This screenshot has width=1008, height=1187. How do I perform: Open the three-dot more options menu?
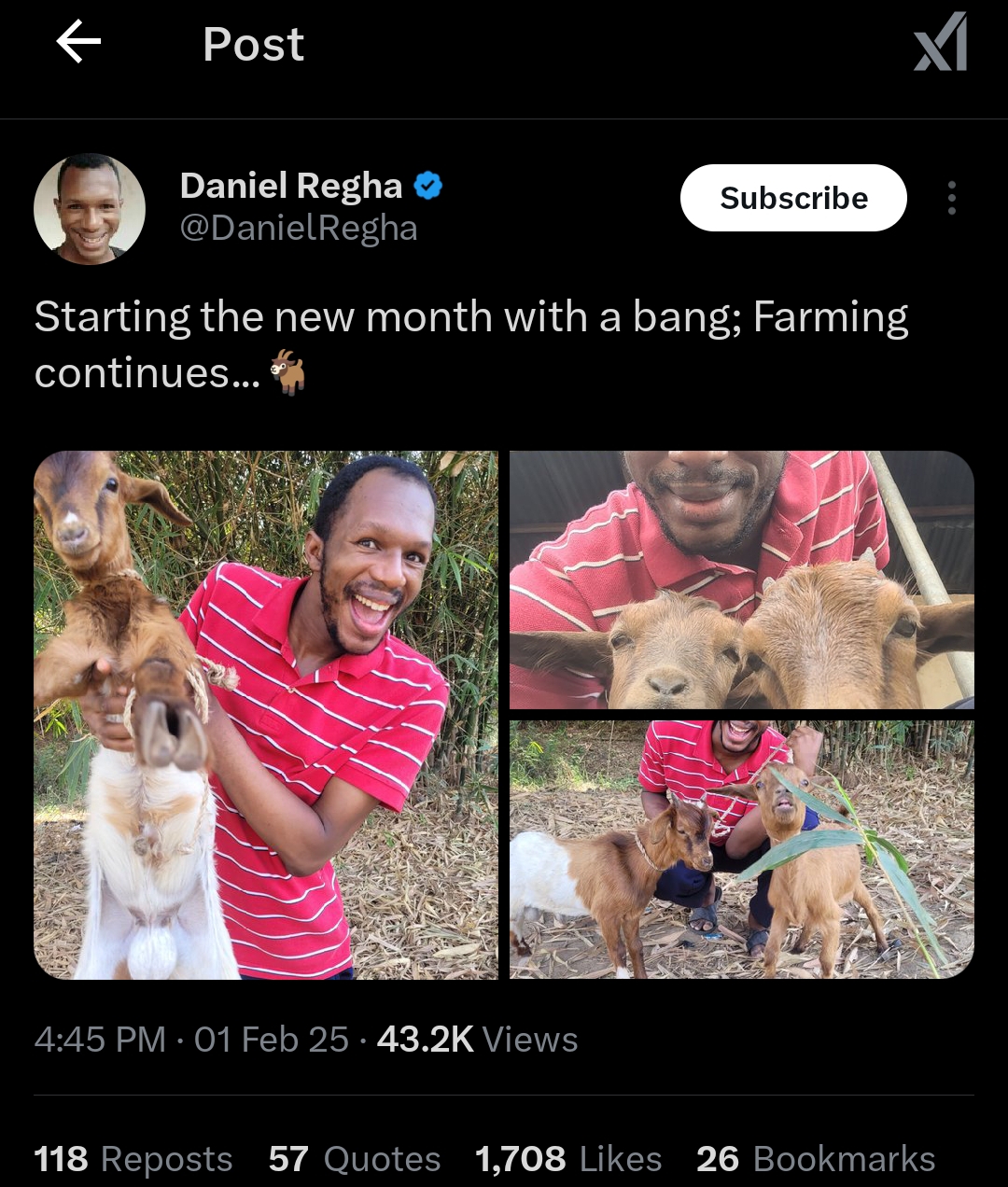pyautogui.click(x=951, y=198)
